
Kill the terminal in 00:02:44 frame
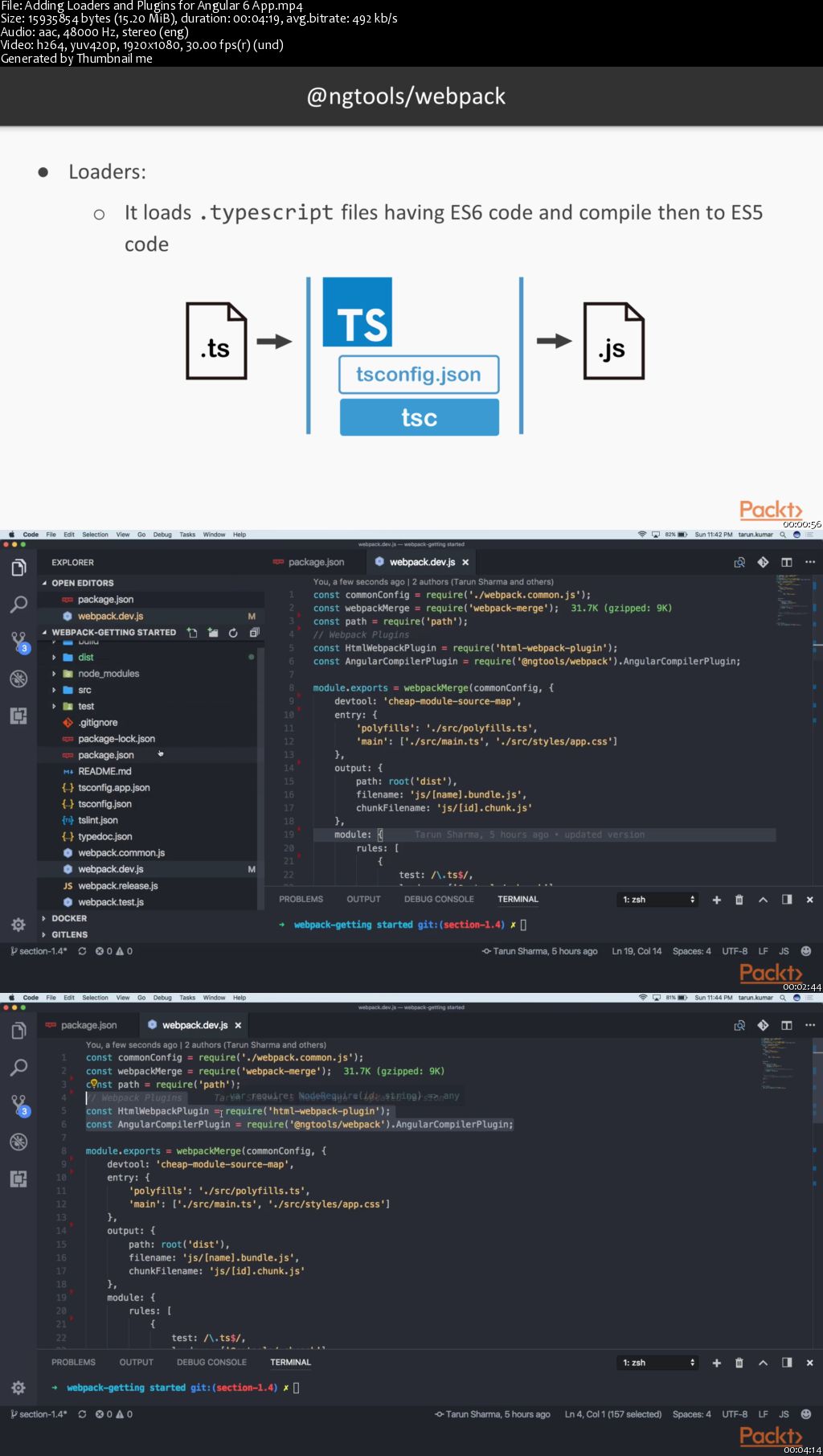pyautogui.click(x=739, y=900)
